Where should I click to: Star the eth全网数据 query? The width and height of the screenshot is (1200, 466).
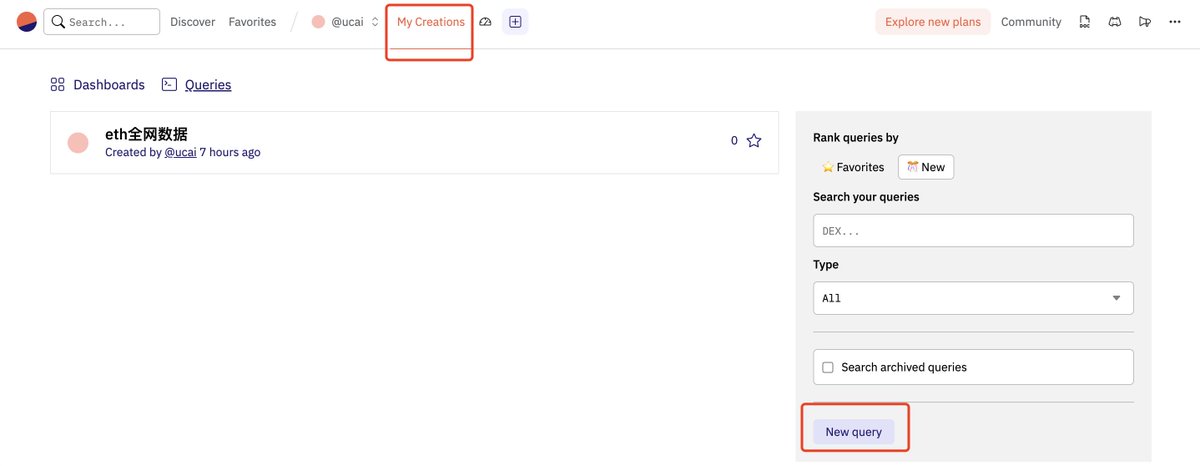click(x=754, y=141)
